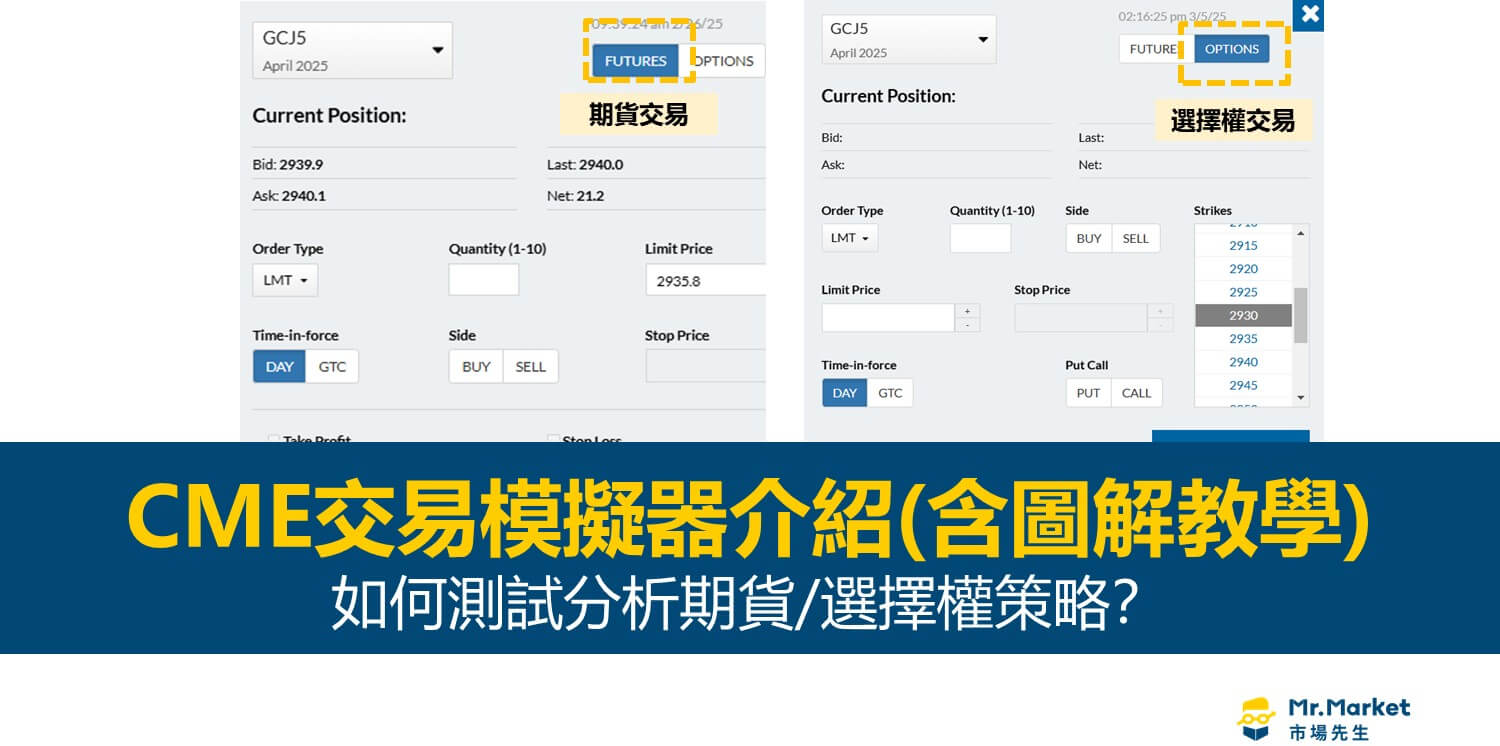Screen dimensions: 1500x746
Task: Toggle DAY time-in-force in futures panel
Action: coord(279,366)
